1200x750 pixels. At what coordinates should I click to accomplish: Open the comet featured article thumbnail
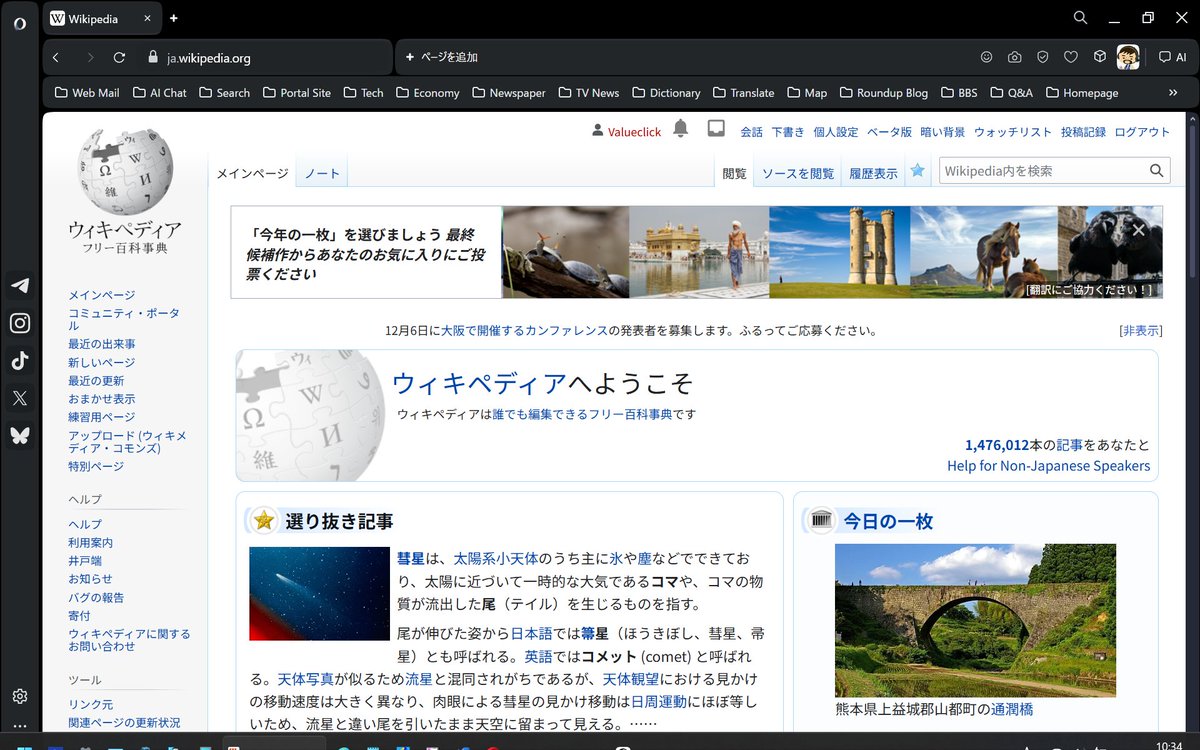[x=319, y=593]
